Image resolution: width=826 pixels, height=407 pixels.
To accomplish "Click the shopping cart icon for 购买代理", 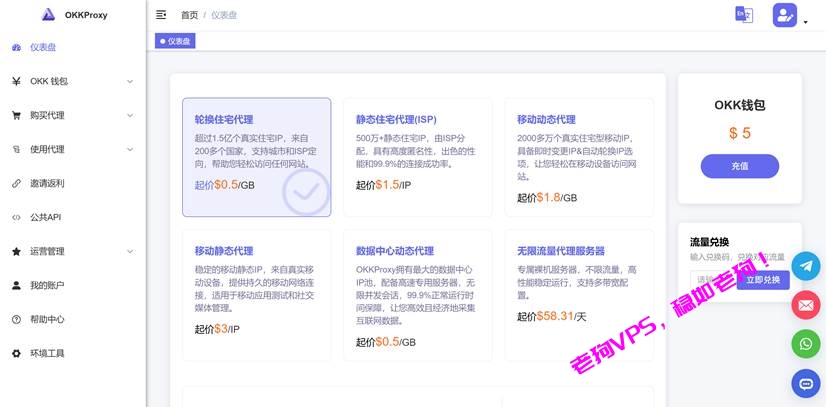I will click(16, 115).
